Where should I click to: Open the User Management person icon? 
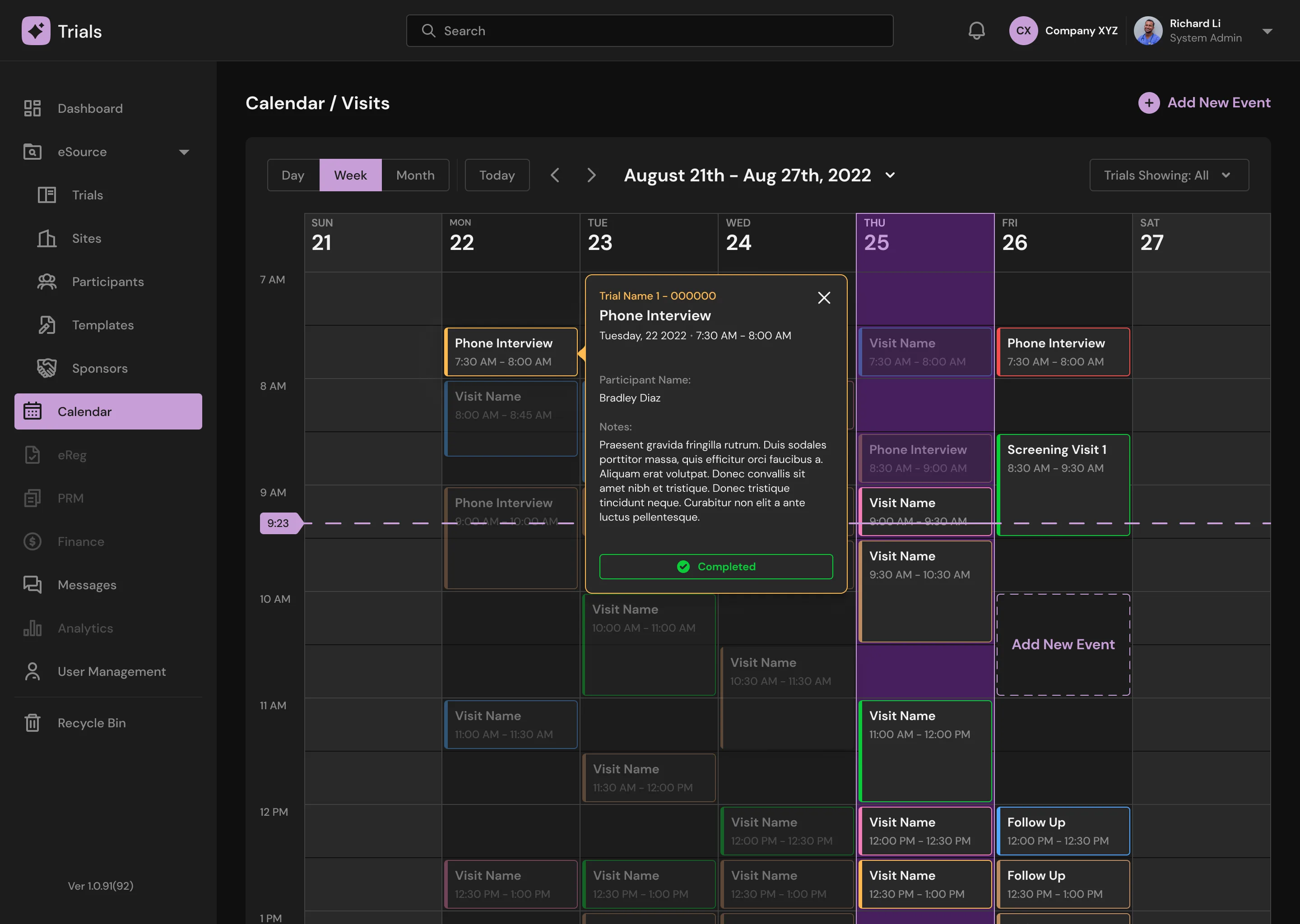pos(32,671)
